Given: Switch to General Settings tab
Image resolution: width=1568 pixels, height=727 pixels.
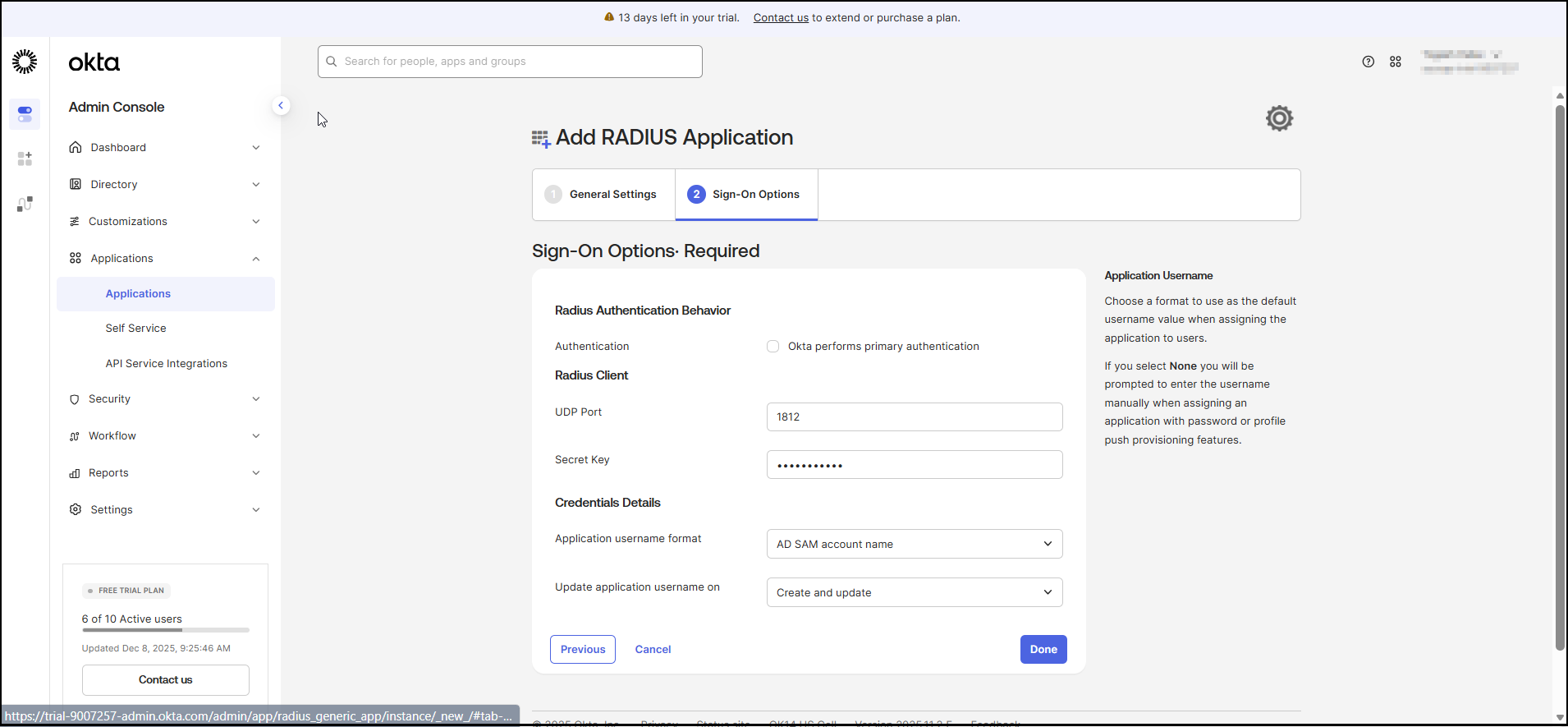Looking at the screenshot, I should pos(603,195).
